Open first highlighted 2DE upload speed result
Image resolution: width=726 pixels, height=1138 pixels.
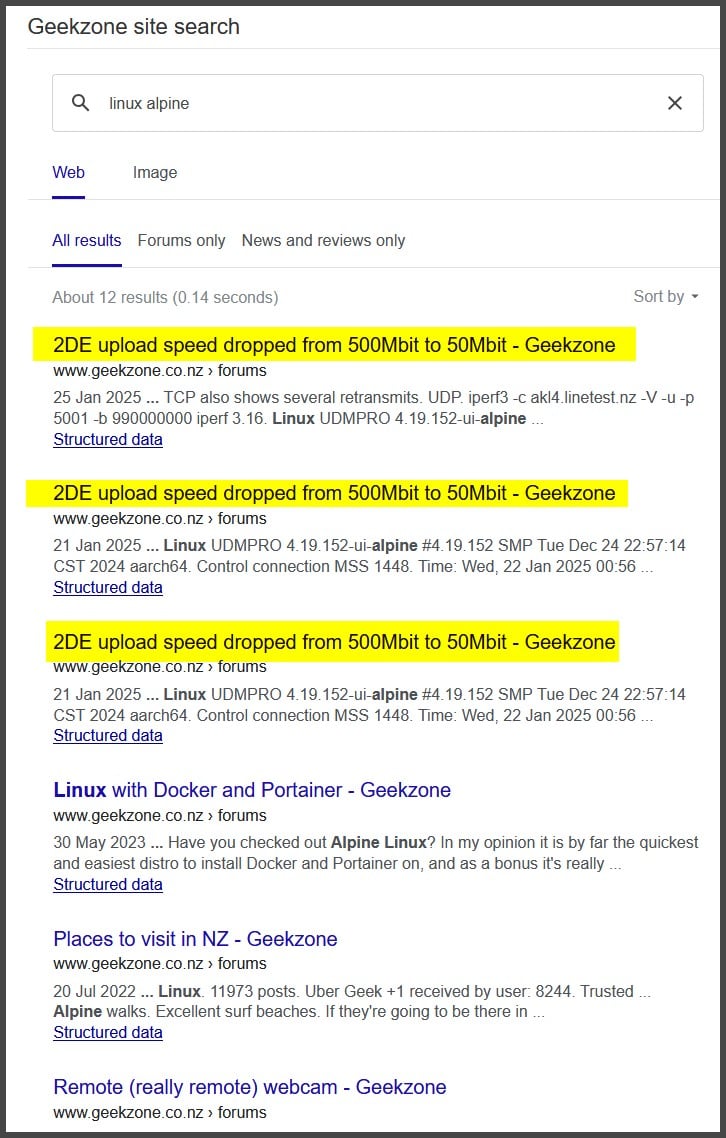(334, 346)
